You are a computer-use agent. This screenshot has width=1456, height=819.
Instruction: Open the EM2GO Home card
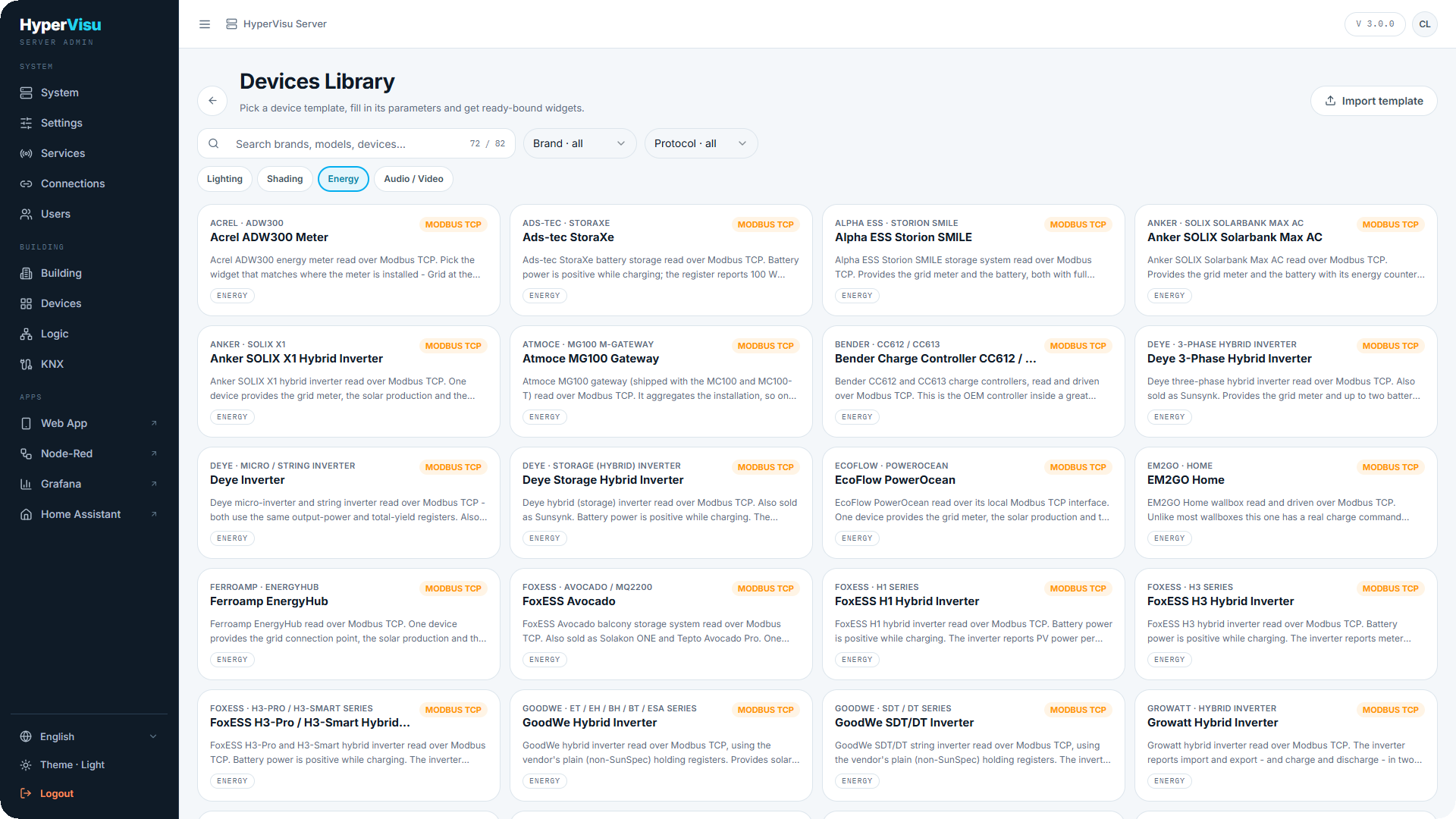[1286, 503]
